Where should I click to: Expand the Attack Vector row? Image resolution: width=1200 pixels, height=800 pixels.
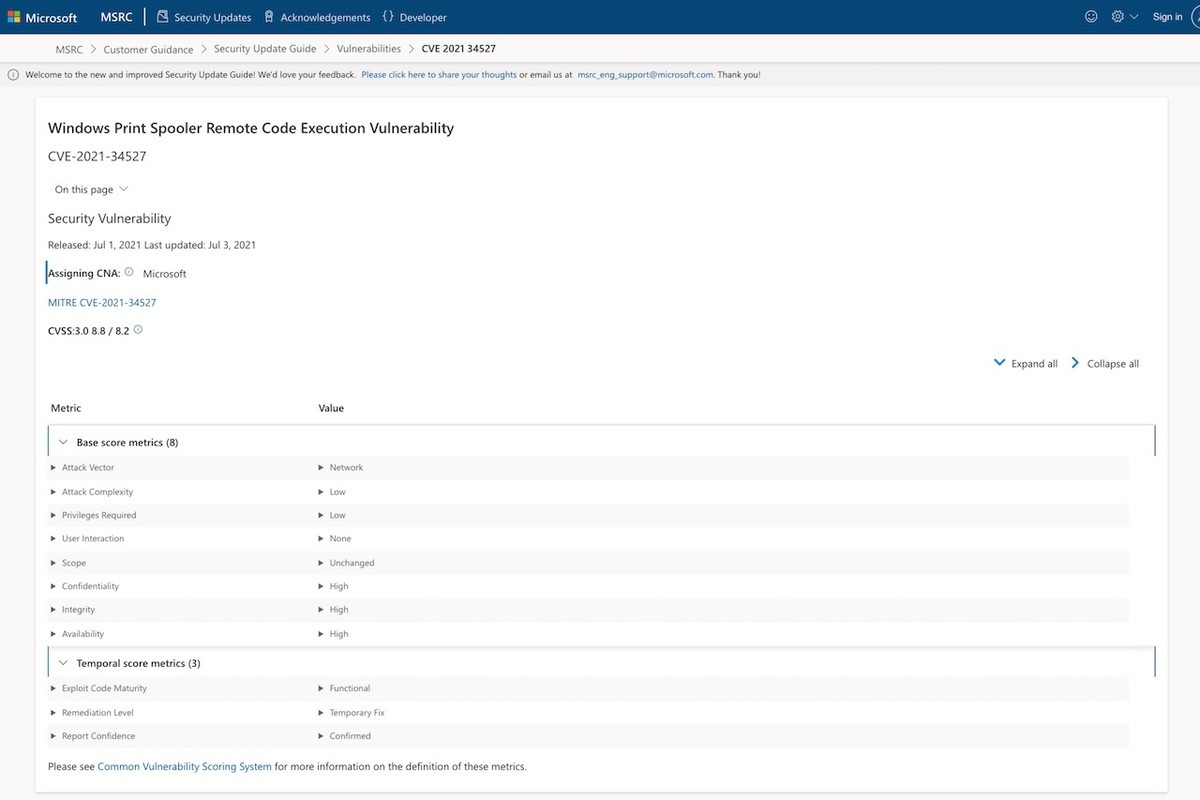(54, 468)
